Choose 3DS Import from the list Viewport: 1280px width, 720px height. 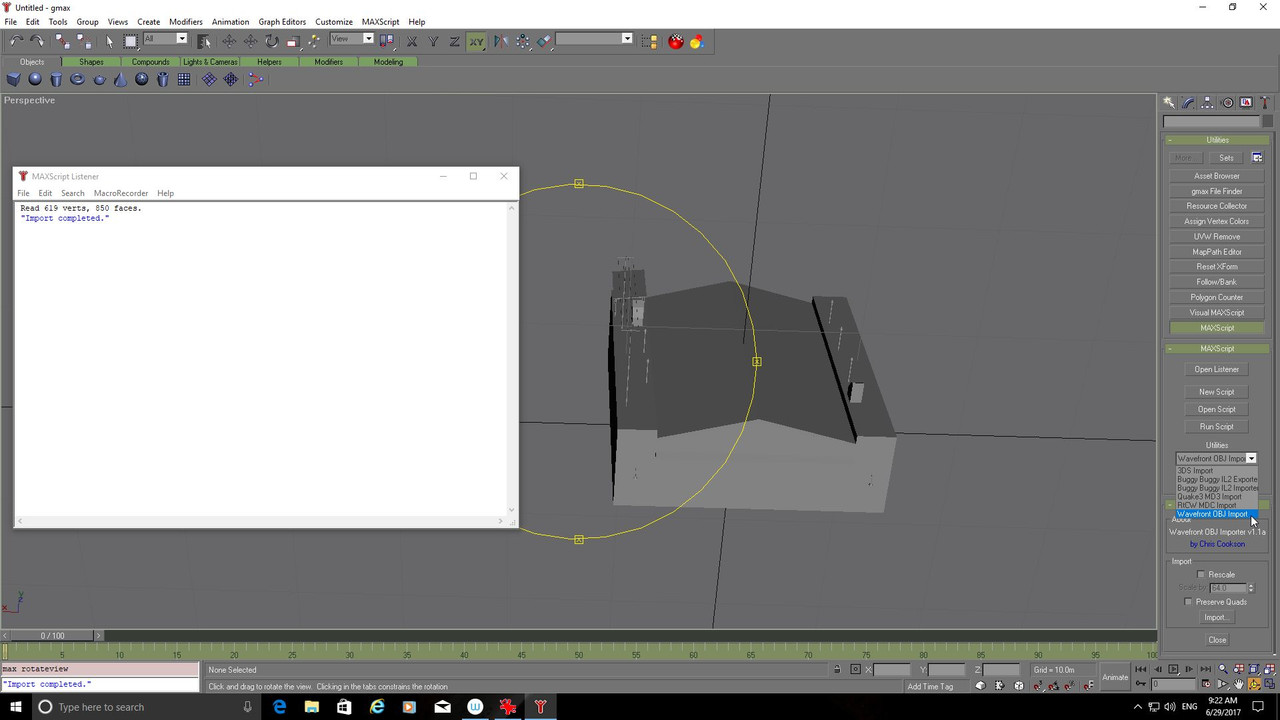pos(1216,470)
